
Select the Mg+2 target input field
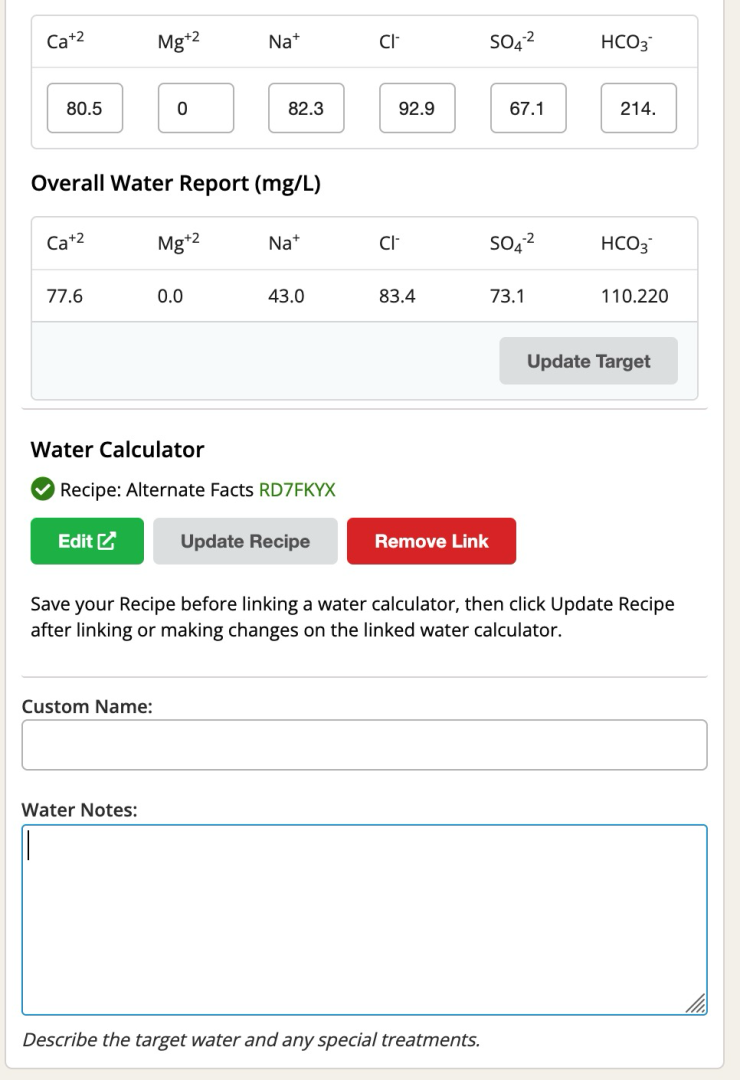[196, 108]
